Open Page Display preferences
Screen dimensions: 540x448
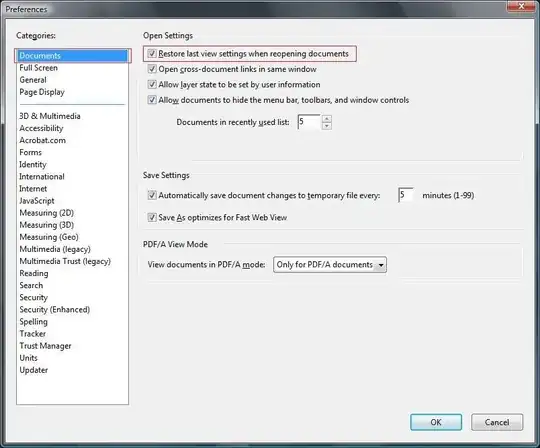click(x=42, y=92)
